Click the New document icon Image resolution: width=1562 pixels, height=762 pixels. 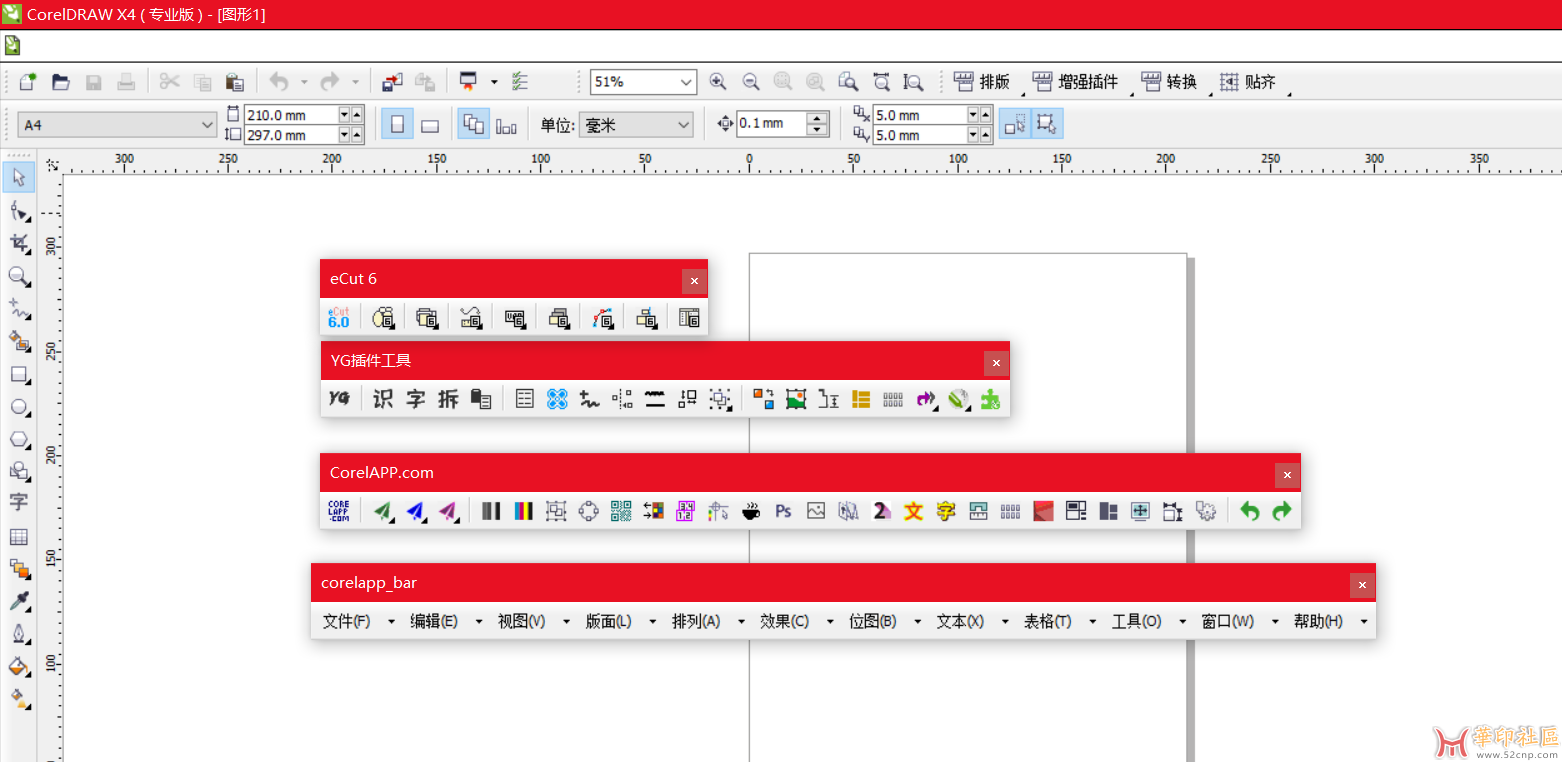tap(28, 82)
